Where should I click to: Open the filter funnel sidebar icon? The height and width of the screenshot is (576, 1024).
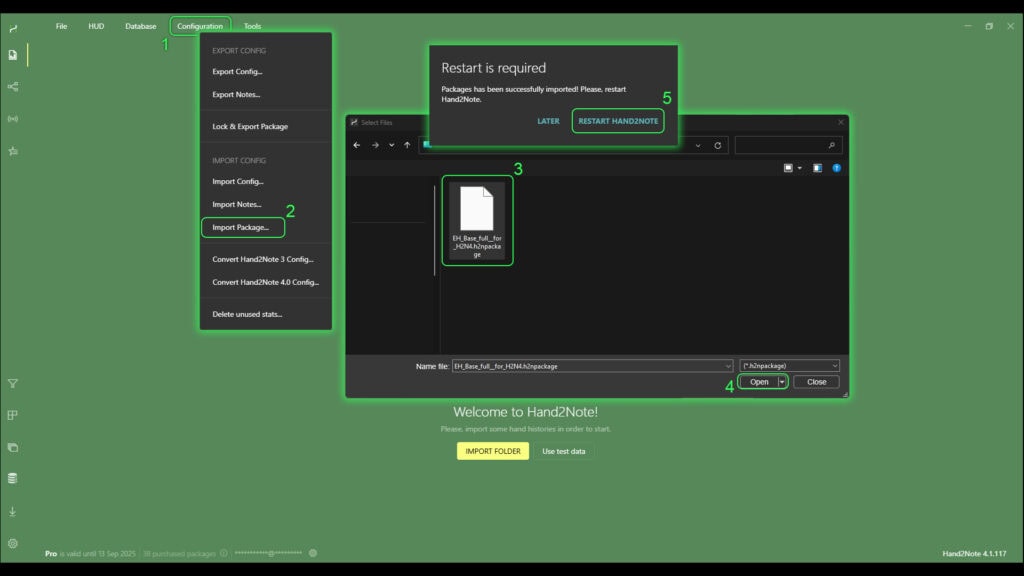point(13,383)
